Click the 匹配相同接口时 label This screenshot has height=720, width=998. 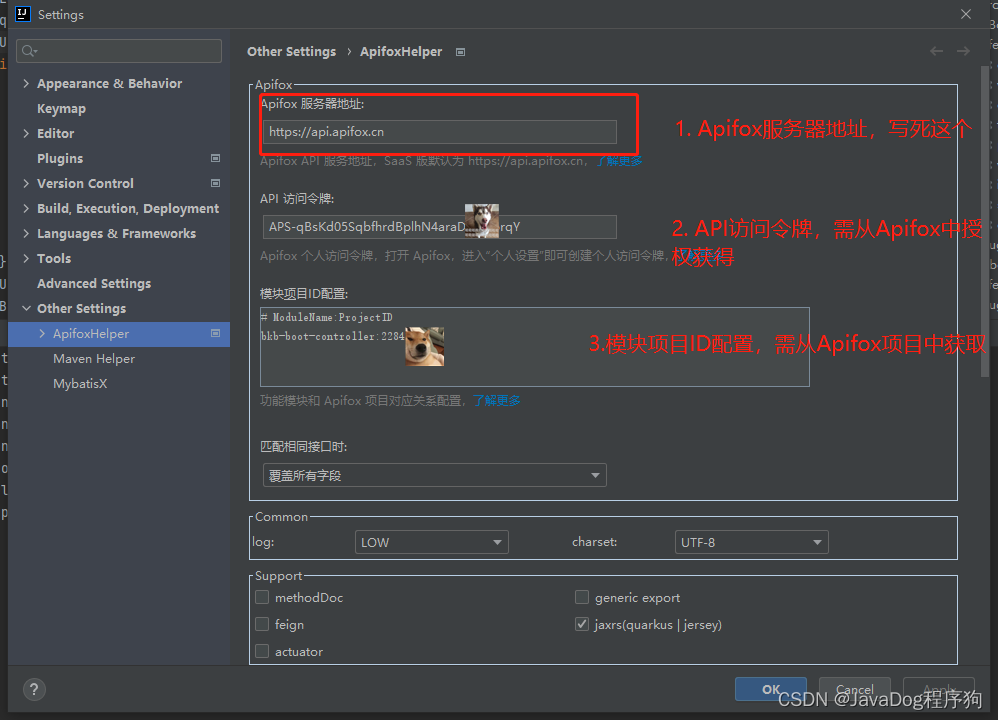304,447
